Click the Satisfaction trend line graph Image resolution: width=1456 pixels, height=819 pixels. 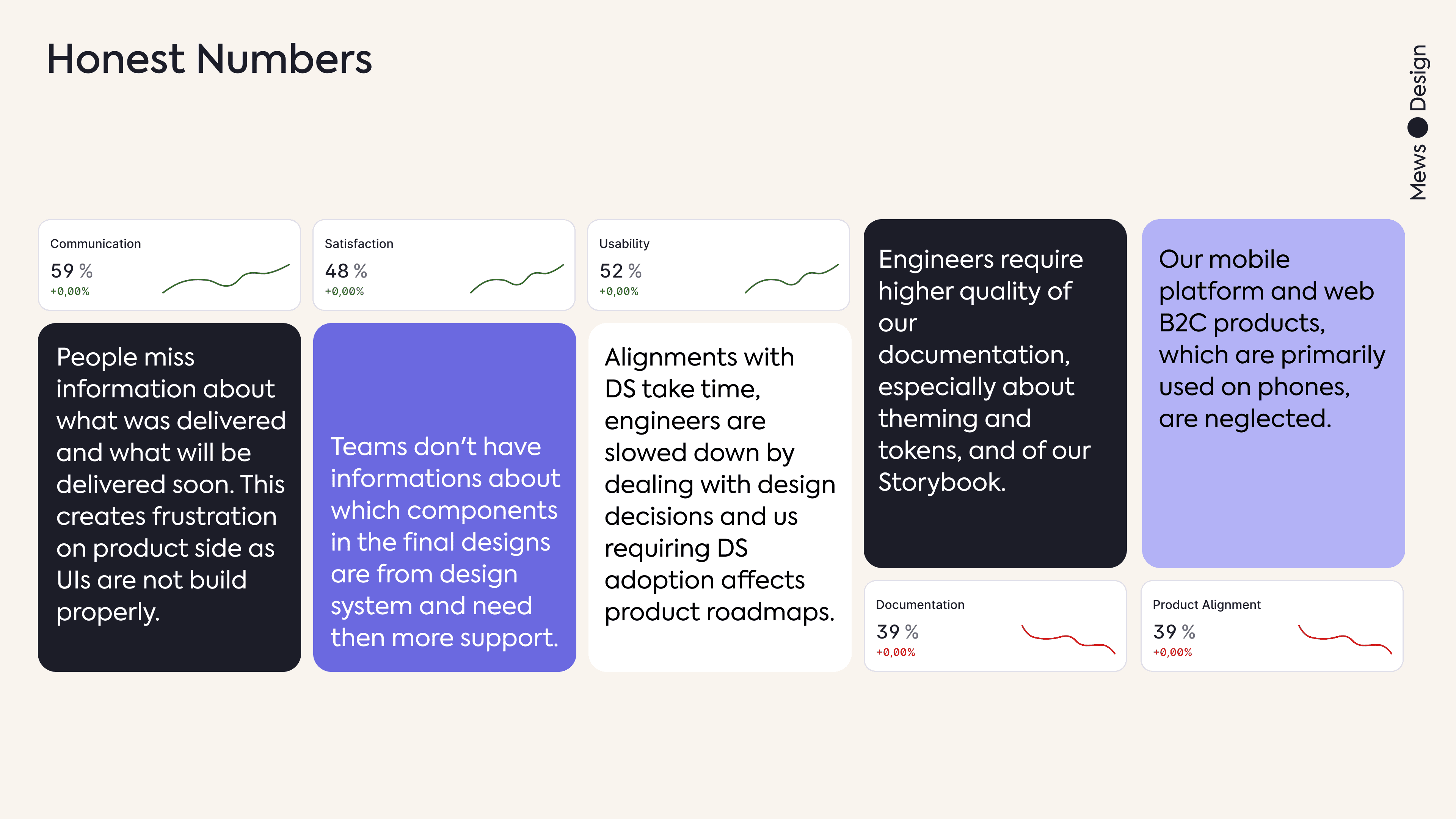tap(517, 278)
